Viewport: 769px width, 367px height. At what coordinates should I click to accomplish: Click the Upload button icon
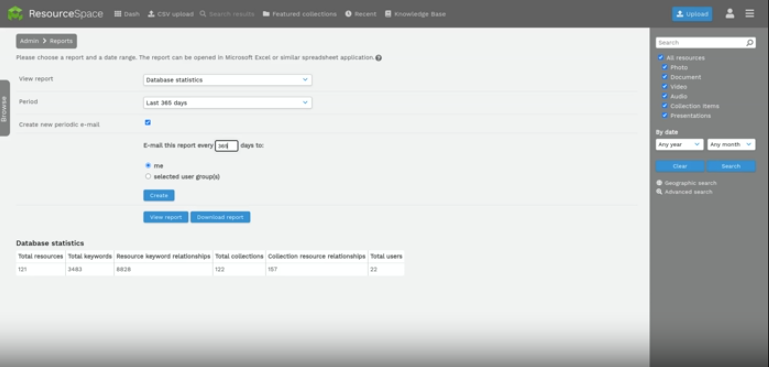[x=680, y=14]
